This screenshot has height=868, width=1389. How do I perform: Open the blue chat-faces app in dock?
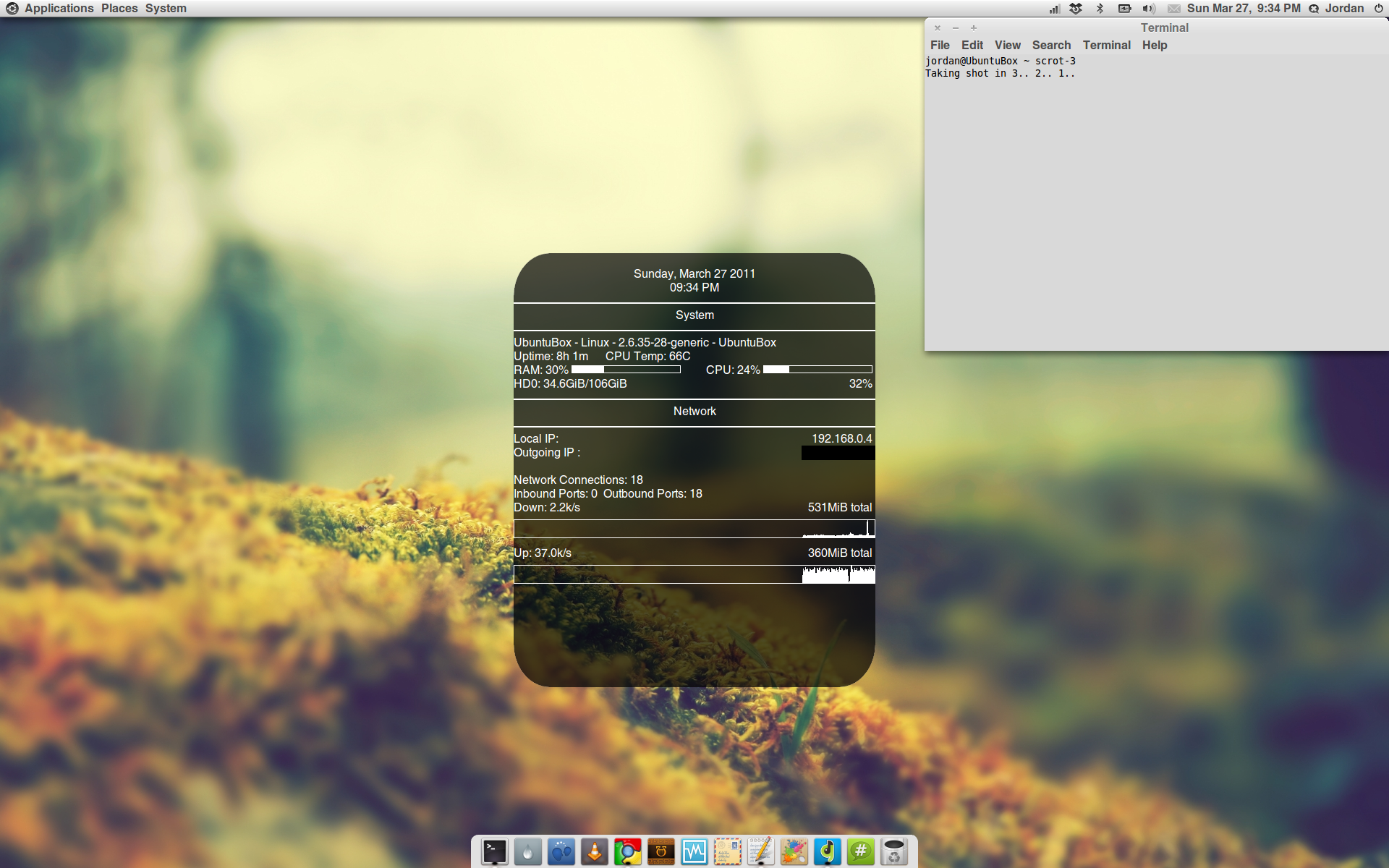click(561, 852)
